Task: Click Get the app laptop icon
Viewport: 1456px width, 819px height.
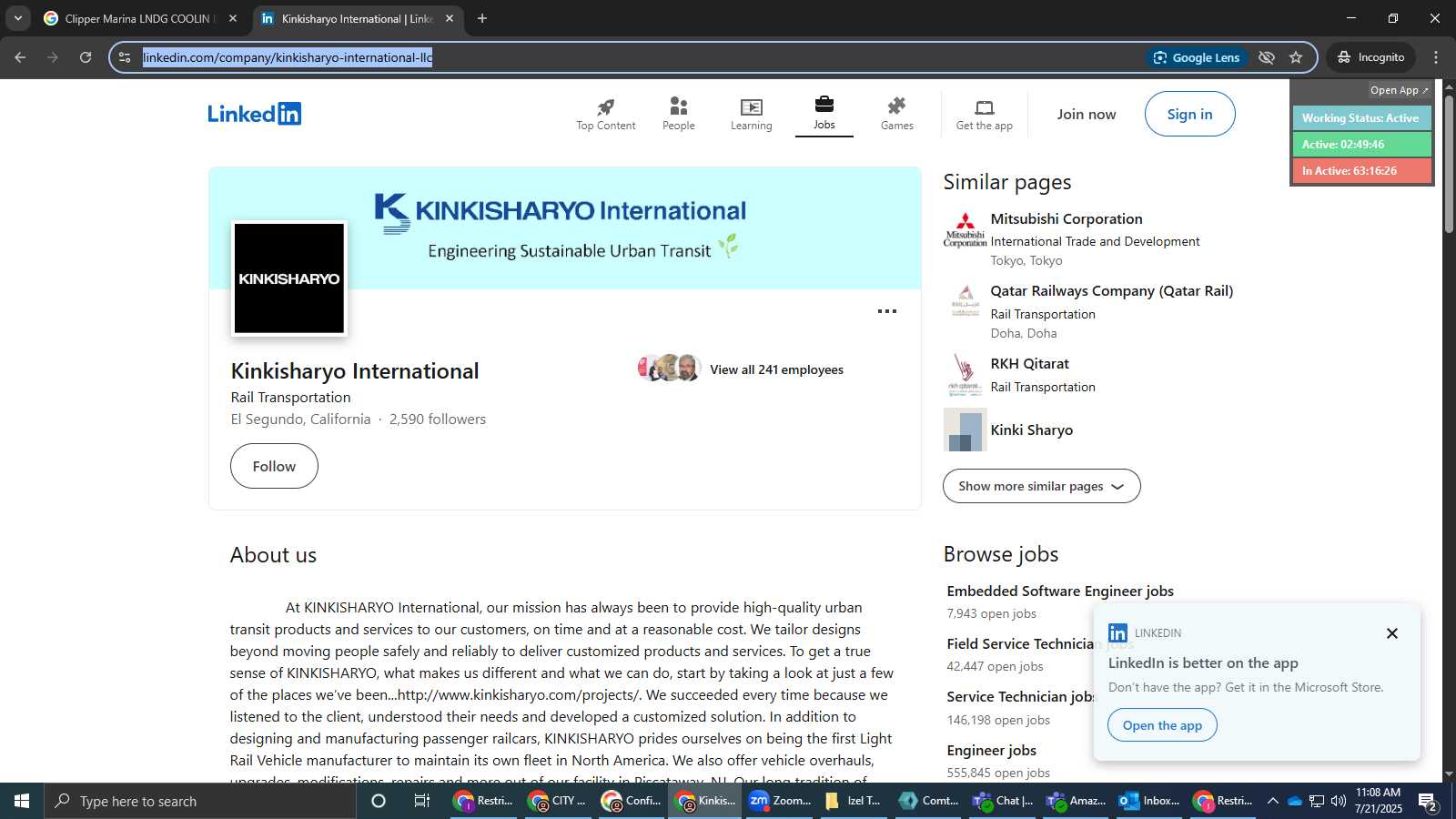Action: point(984,115)
